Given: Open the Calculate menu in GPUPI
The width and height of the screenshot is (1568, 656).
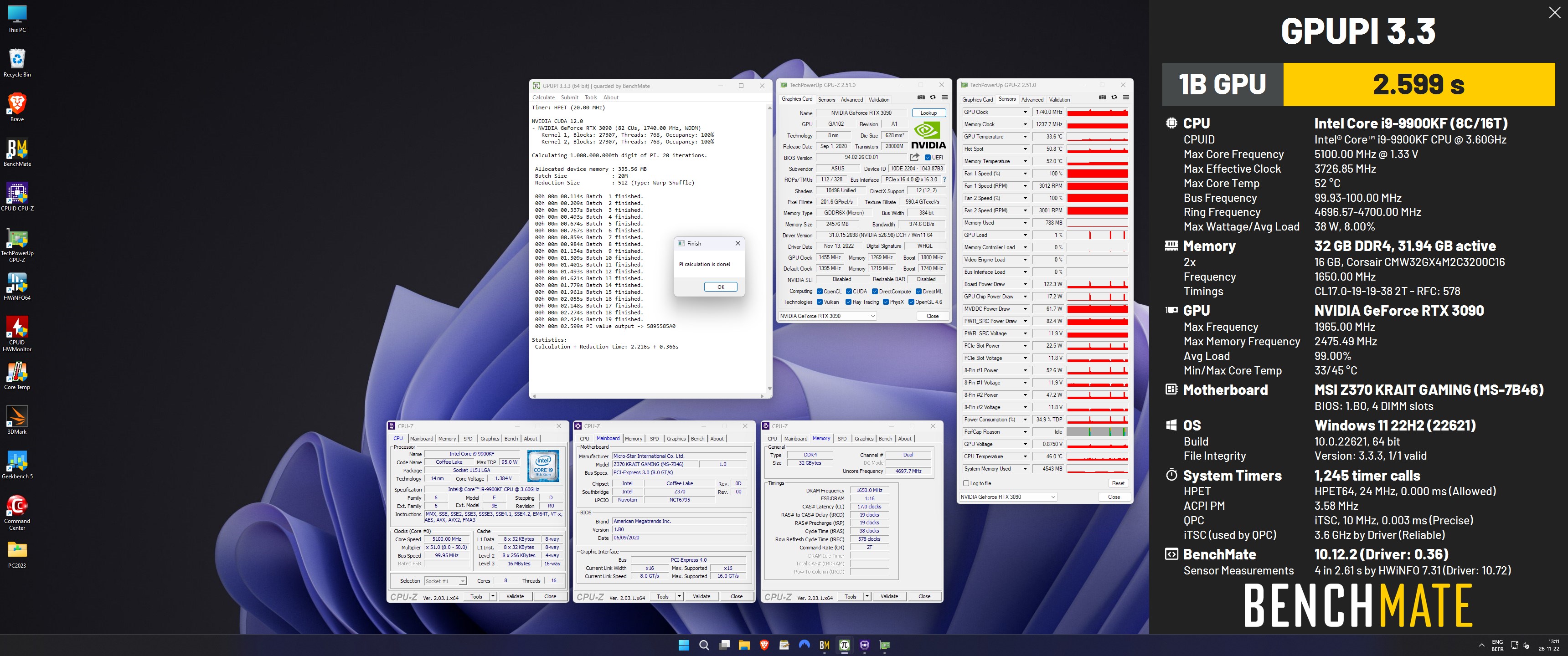Looking at the screenshot, I should [x=544, y=97].
